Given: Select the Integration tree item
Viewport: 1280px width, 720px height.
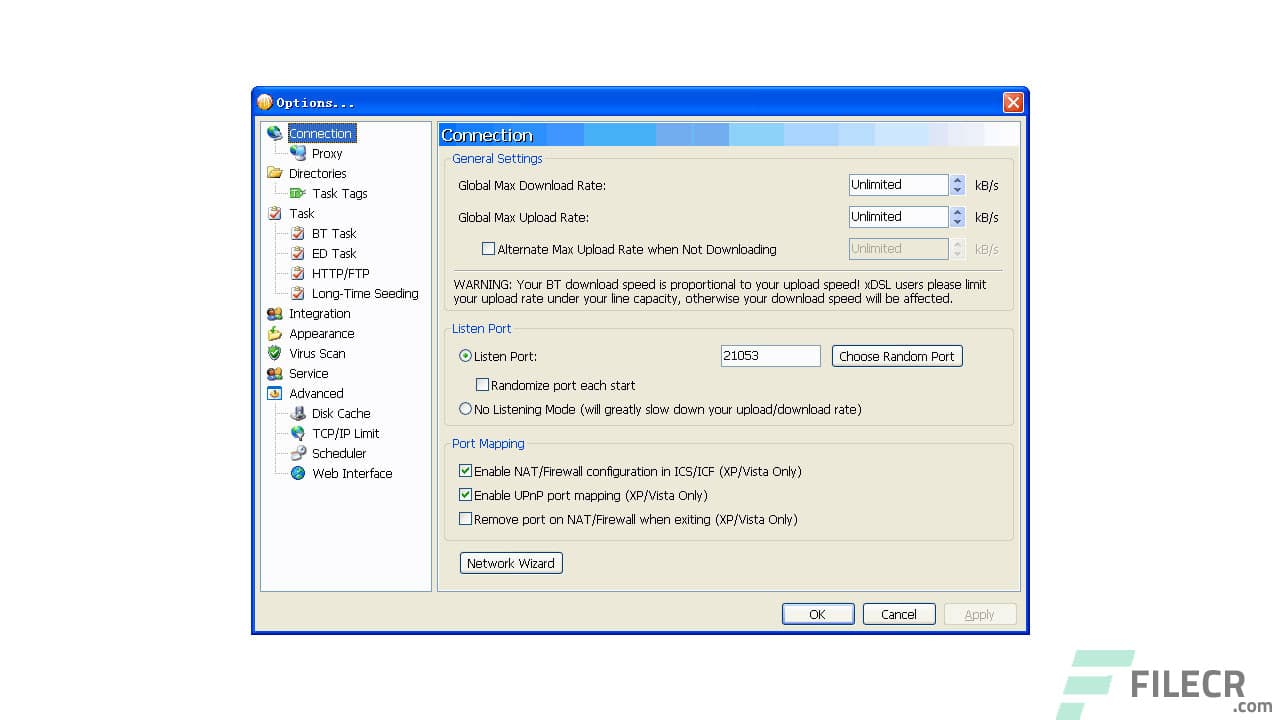Looking at the screenshot, I should click(320, 313).
